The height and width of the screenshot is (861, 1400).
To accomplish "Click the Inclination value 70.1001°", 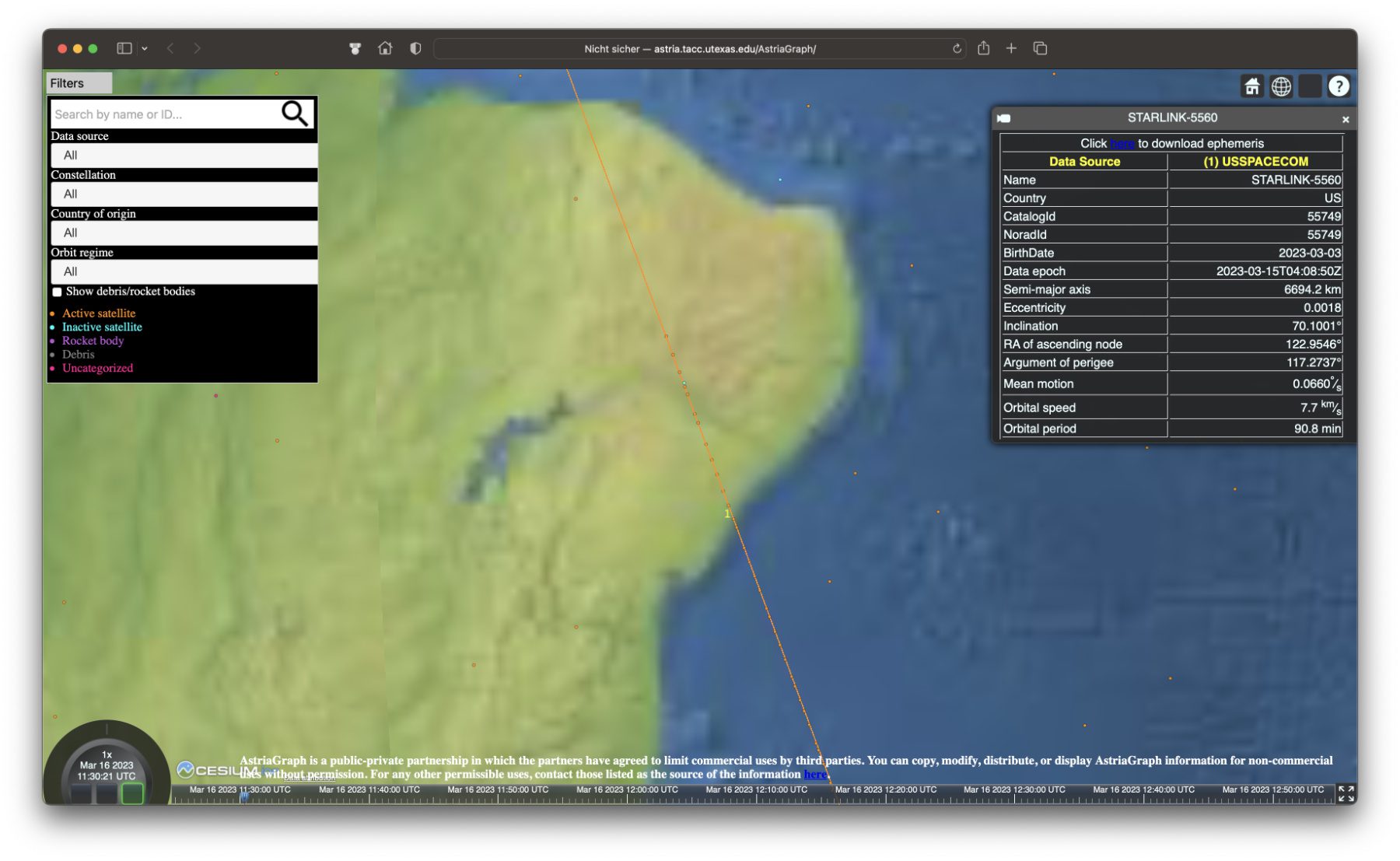I will point(1316,326).
